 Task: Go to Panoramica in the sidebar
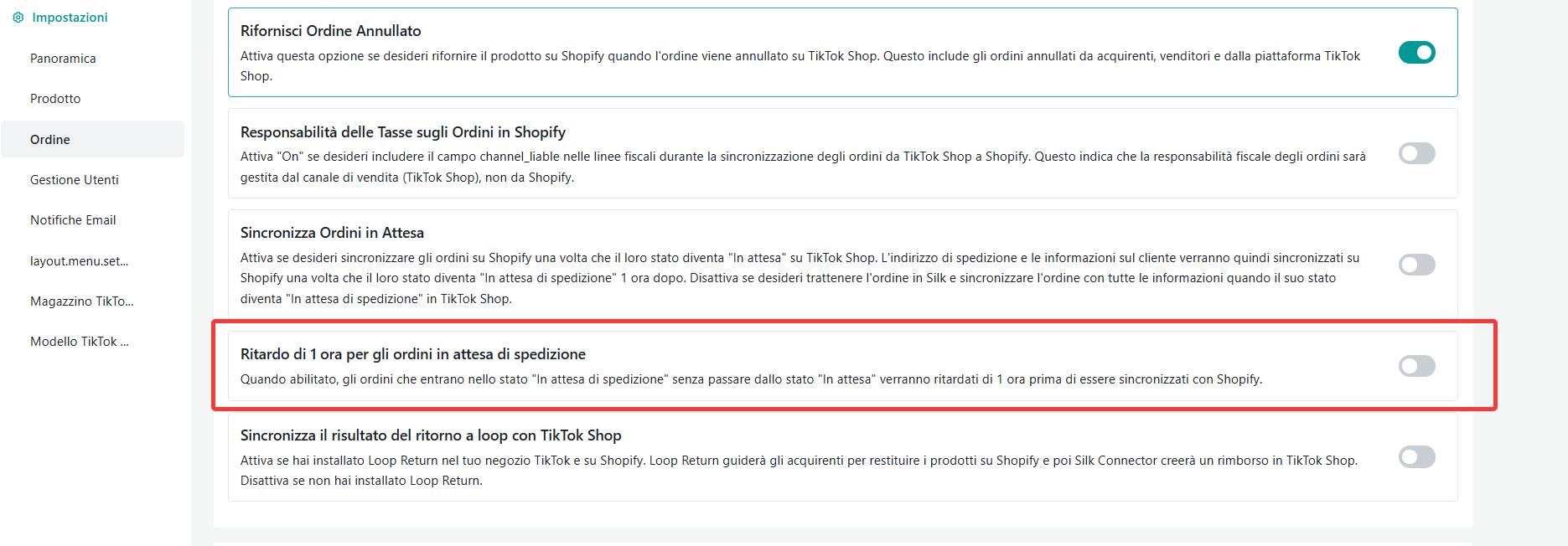63,59
